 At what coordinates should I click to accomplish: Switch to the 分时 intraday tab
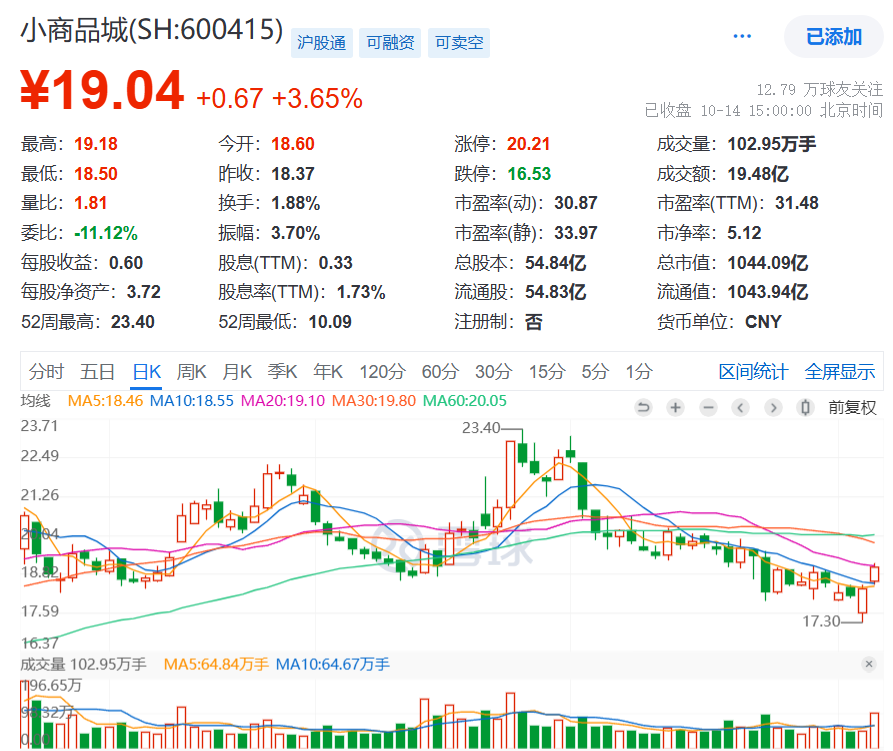46,372
